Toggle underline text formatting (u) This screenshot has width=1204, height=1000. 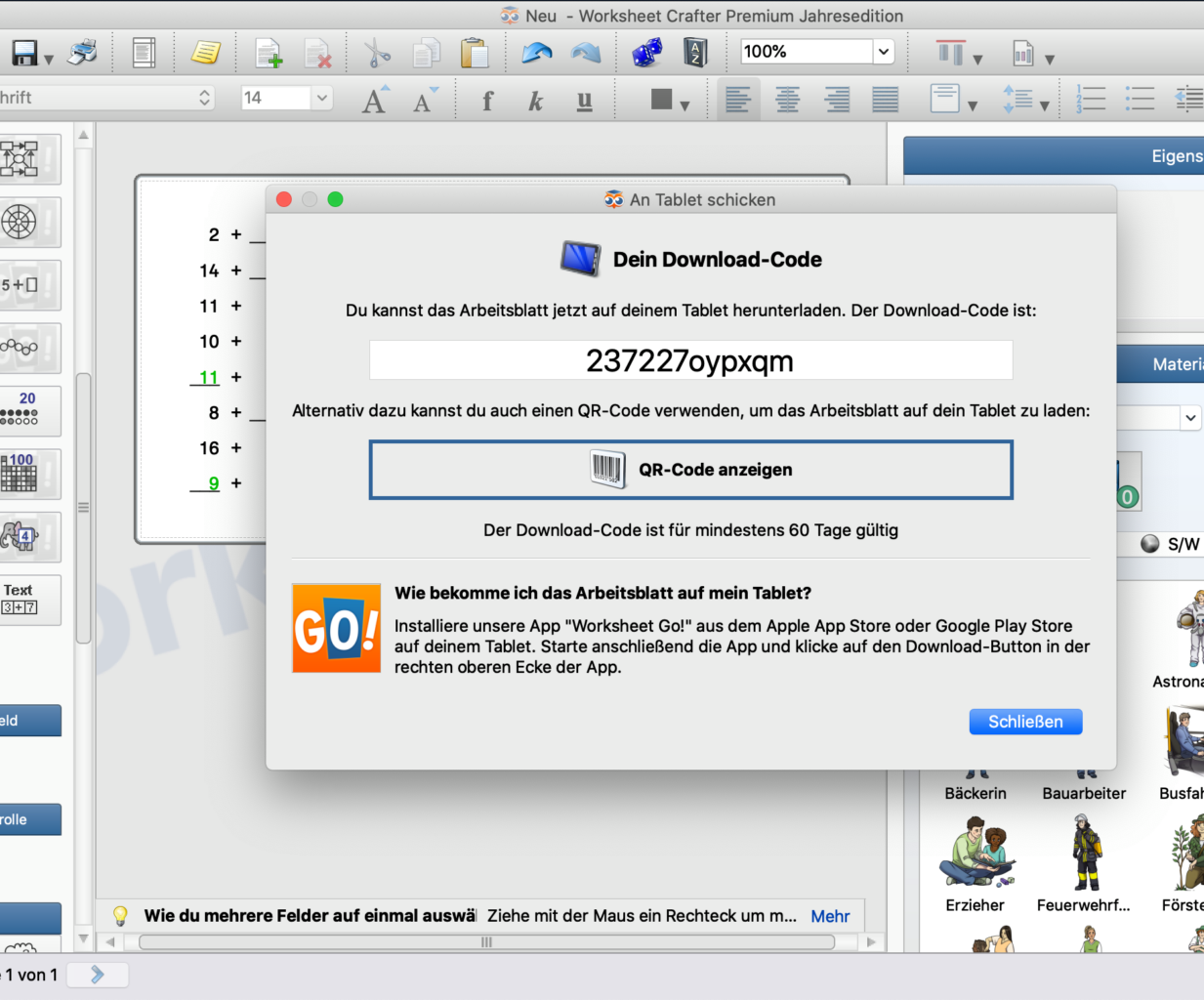click(584, 100)
